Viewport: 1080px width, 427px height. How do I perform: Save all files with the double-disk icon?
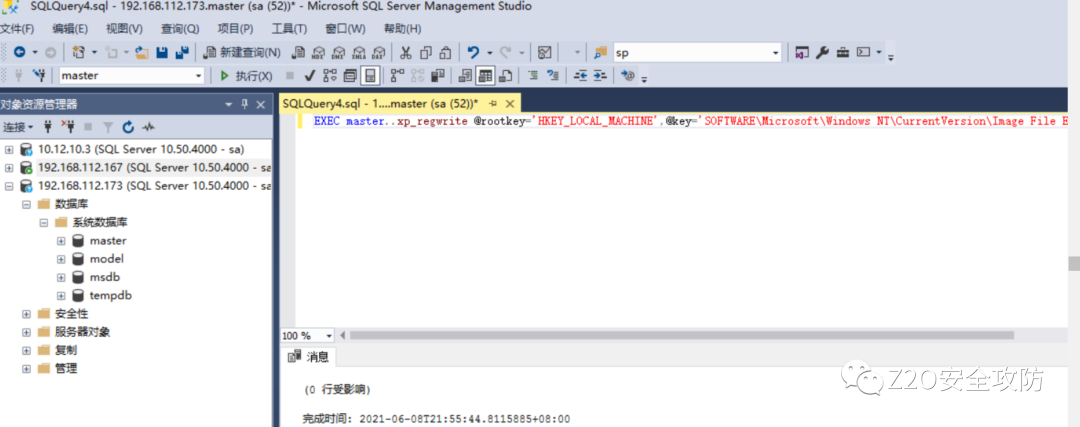[x=183, y=52]
